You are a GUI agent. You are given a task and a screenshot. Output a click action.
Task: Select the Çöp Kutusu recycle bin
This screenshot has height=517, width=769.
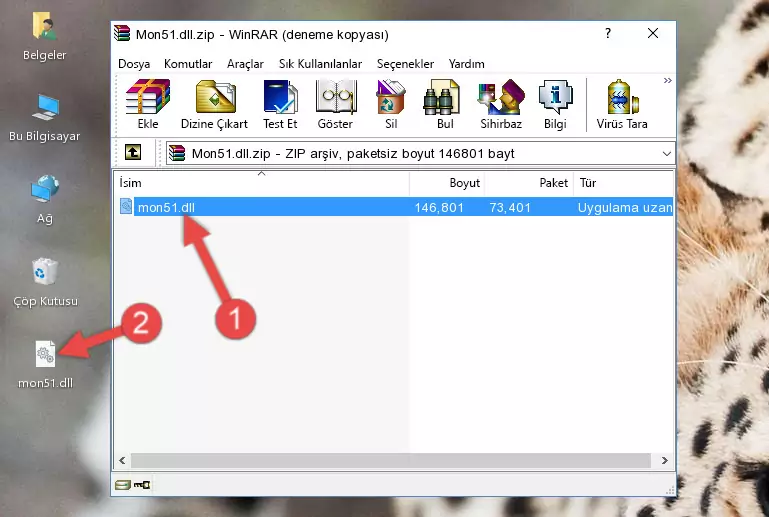[45, 283]
